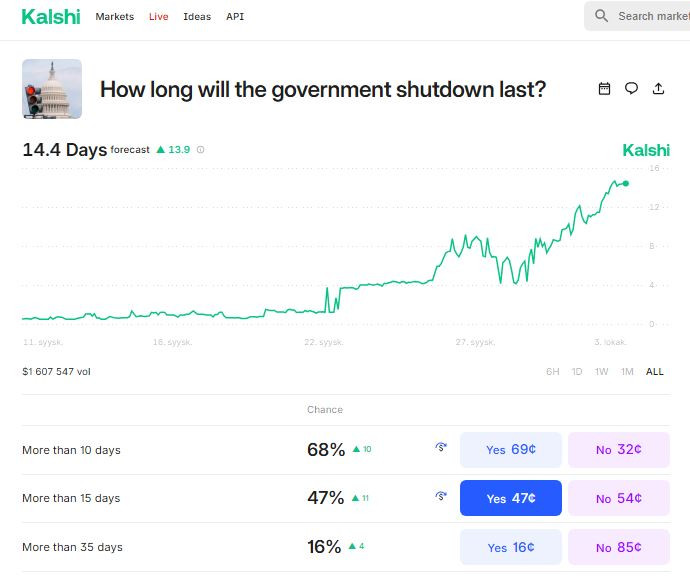Click the icon beside More than 10 days odds
The height and width of the screenshot is (576, 690).
coord(441,448)
